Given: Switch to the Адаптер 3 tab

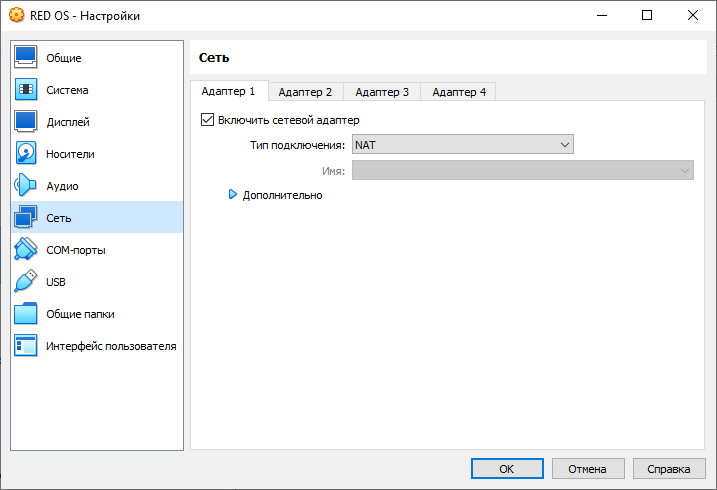Looking at the screenshot, I should pyautogui.click(x=382, y=92).
